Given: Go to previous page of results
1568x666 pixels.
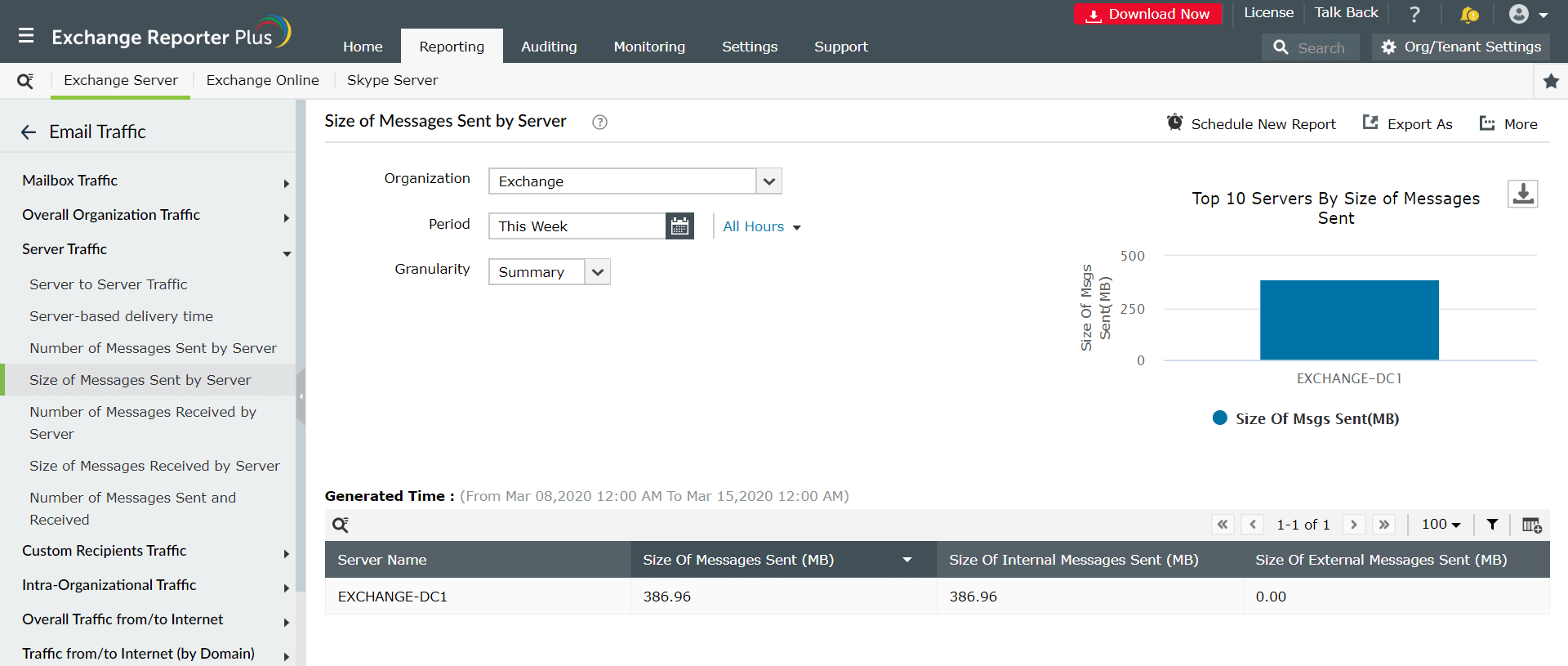Looking at the screenshot, I should pos(1253,525).
